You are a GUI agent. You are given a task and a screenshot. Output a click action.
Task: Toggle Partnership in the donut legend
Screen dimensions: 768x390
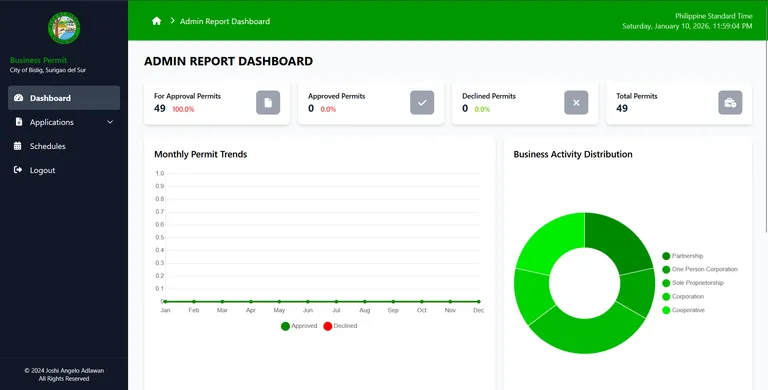(x=682, y=256)
